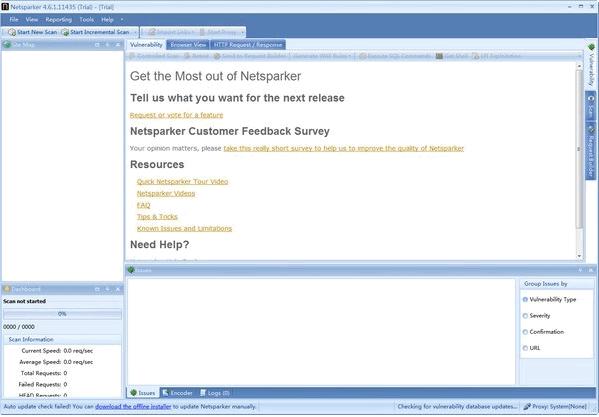Open the Dashboard panel window position dropdown

[97, 289]
